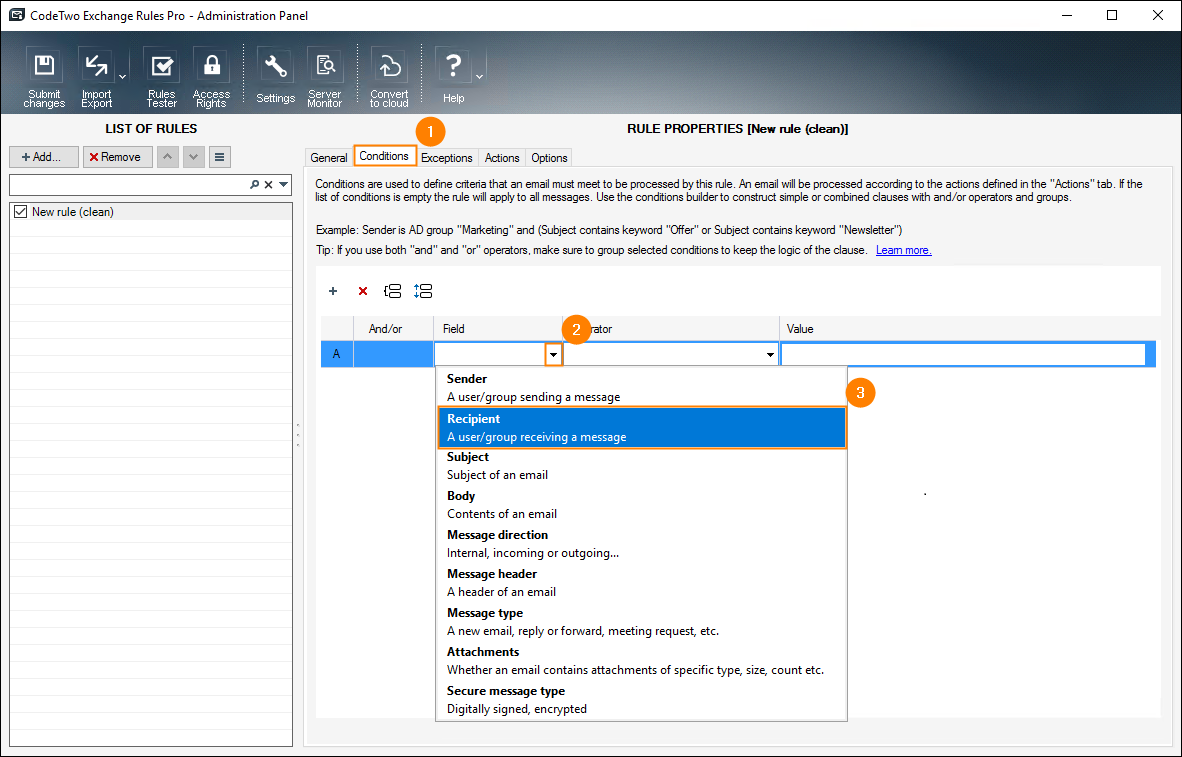Screen dimensions: 1182x757
Task: Click the group conditions icon
Action: point(393,291)
